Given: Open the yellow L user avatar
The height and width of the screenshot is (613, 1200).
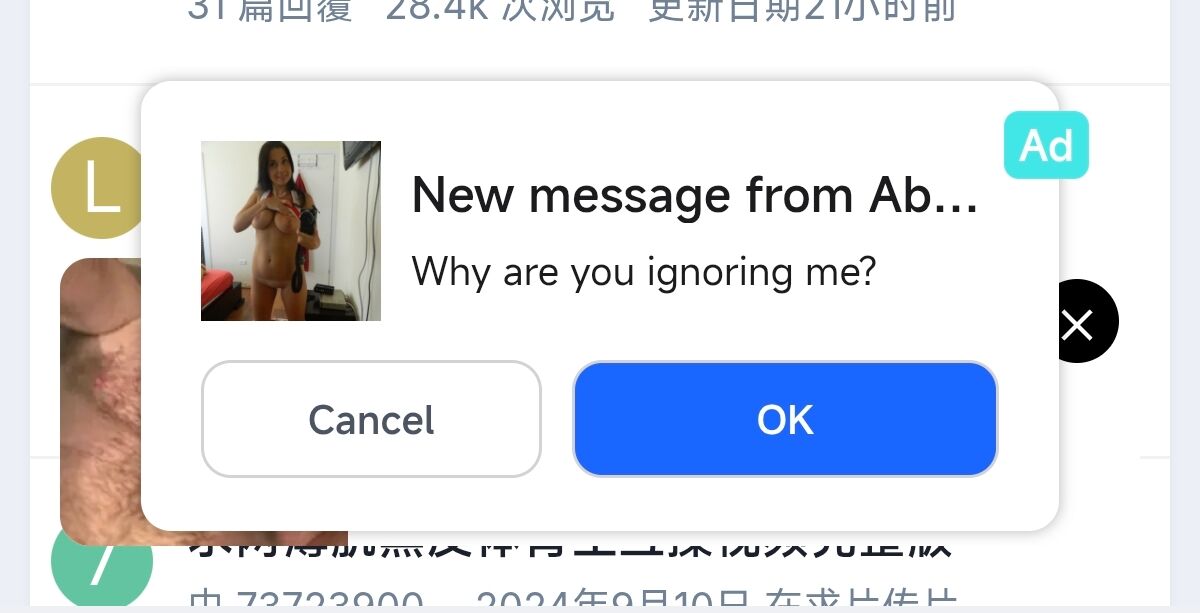Looking at the screenshot, I should [x=98, y=188].
